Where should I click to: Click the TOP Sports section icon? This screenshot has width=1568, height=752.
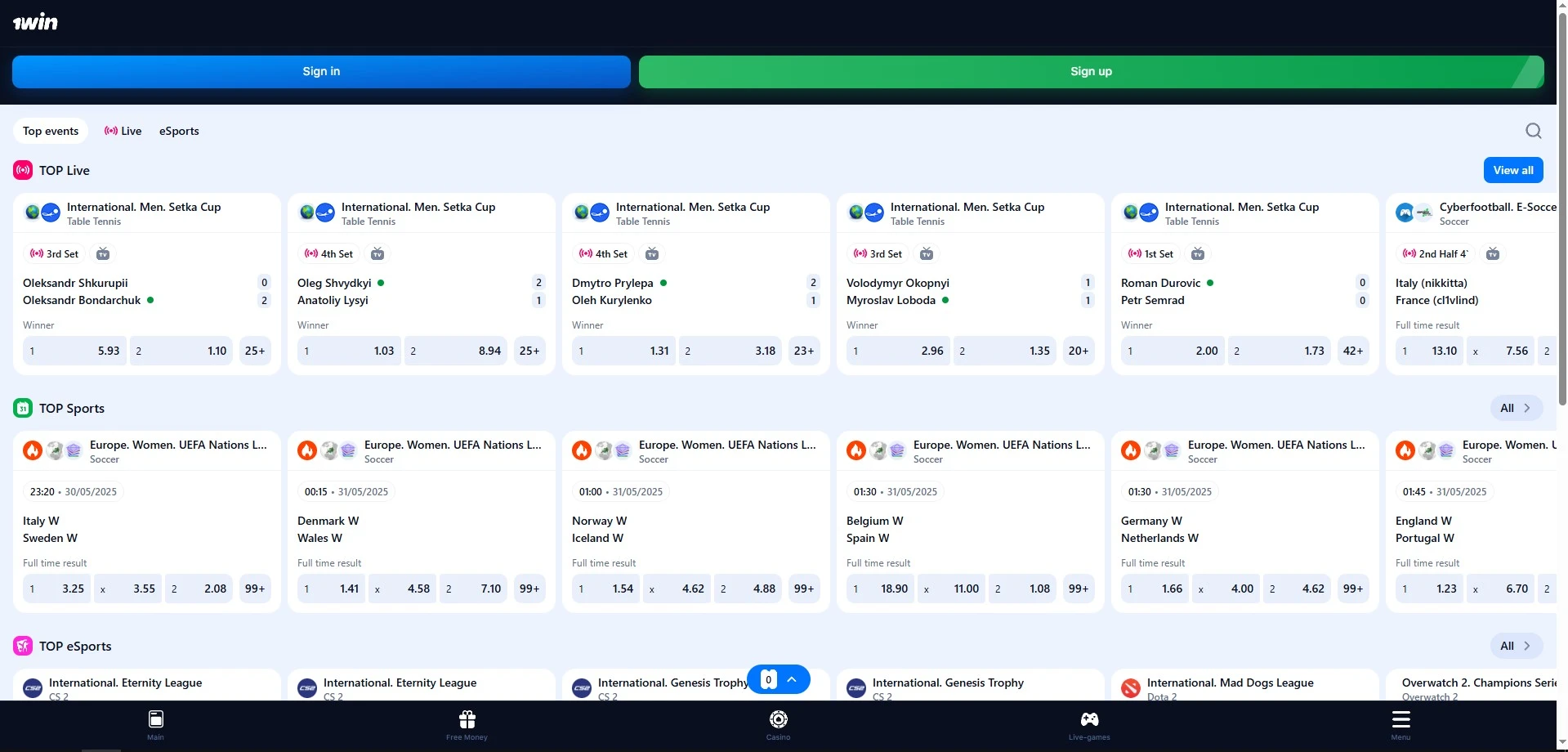click(x=23, y=408)
